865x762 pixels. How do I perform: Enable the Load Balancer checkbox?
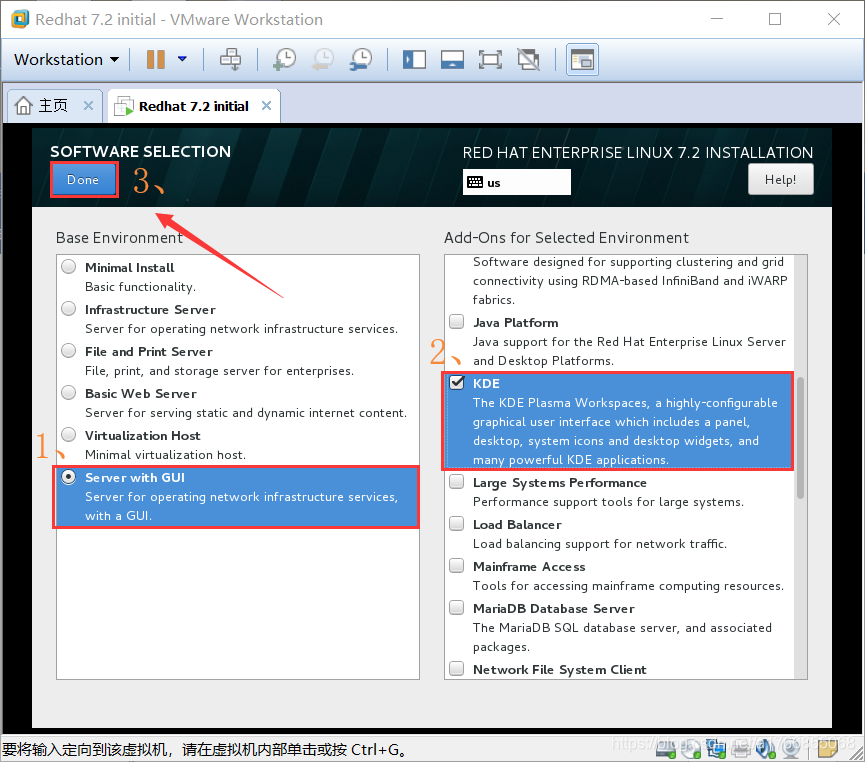tap(457, 523)
